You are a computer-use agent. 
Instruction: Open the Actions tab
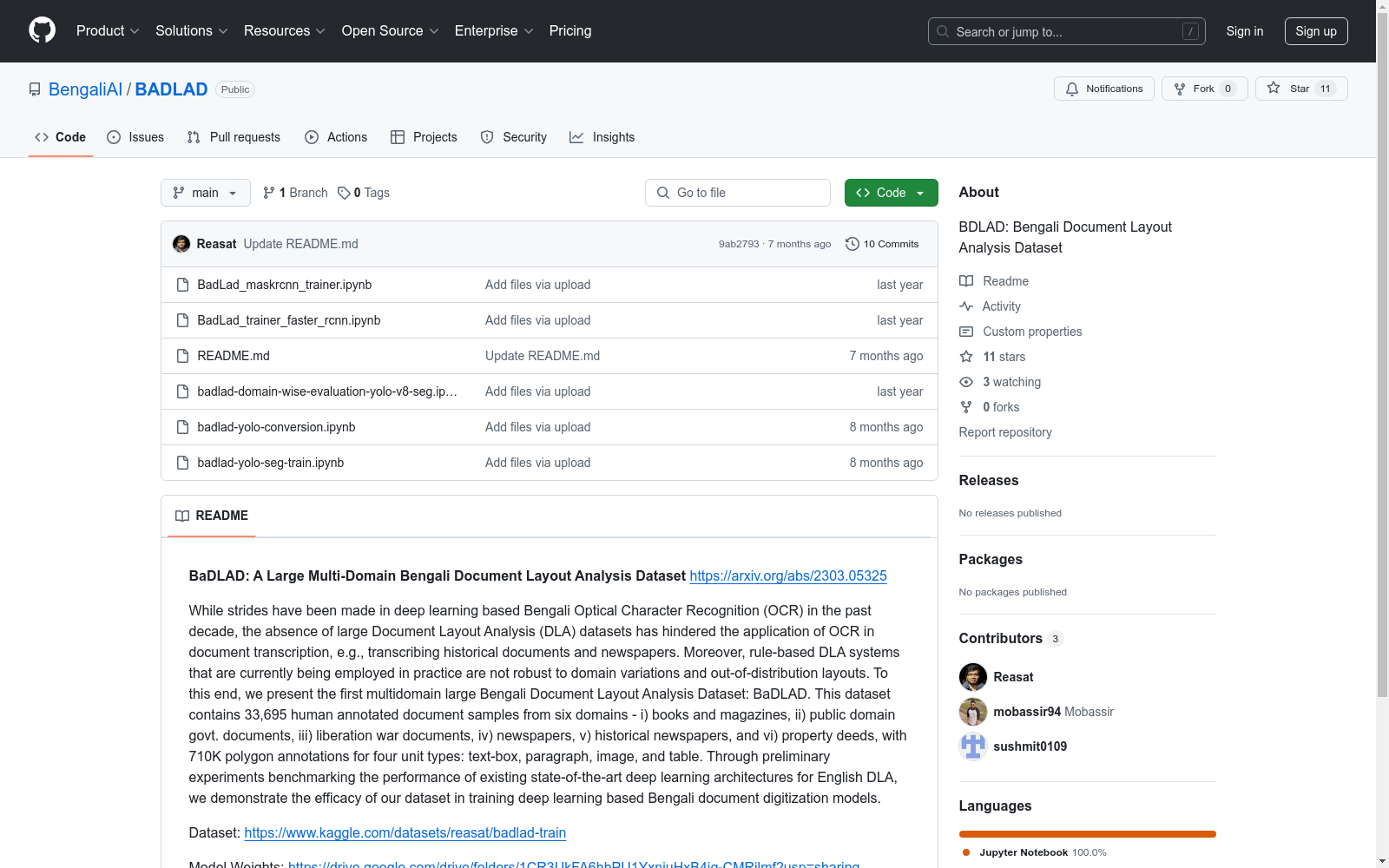coord(336,137)
